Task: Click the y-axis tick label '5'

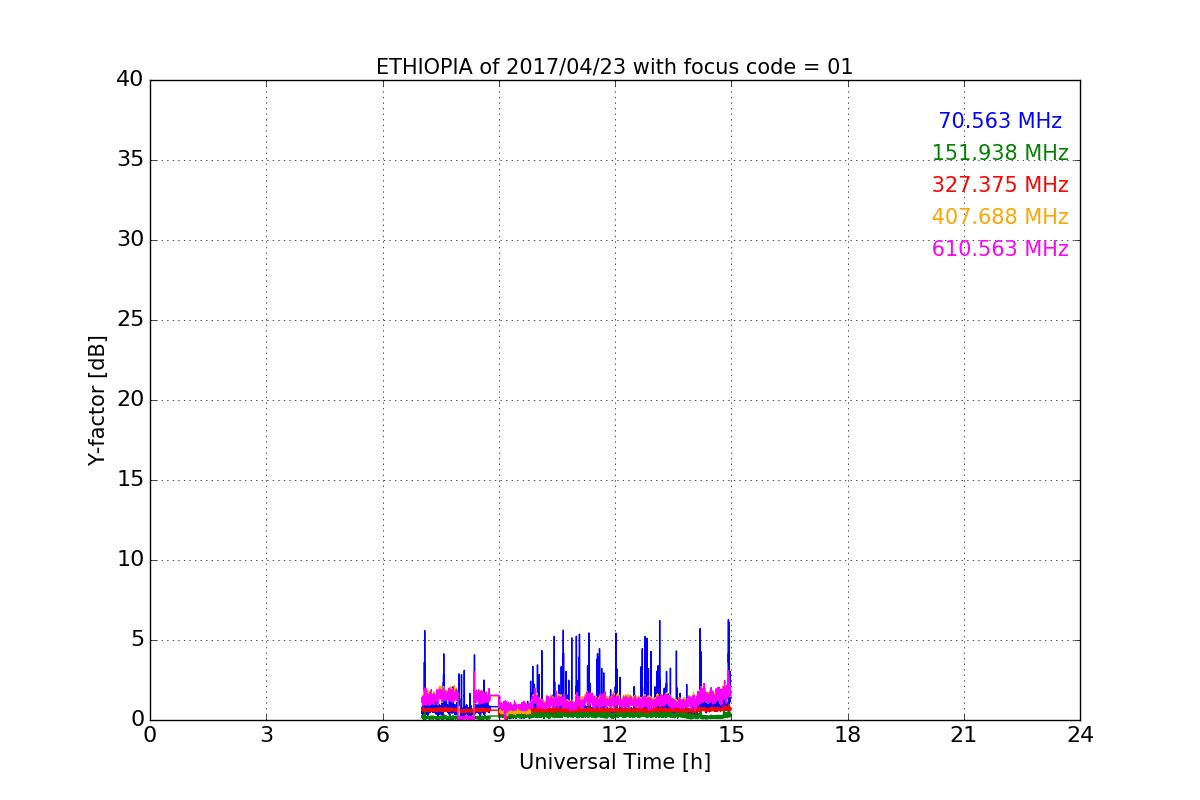Action: click(137, 640)
